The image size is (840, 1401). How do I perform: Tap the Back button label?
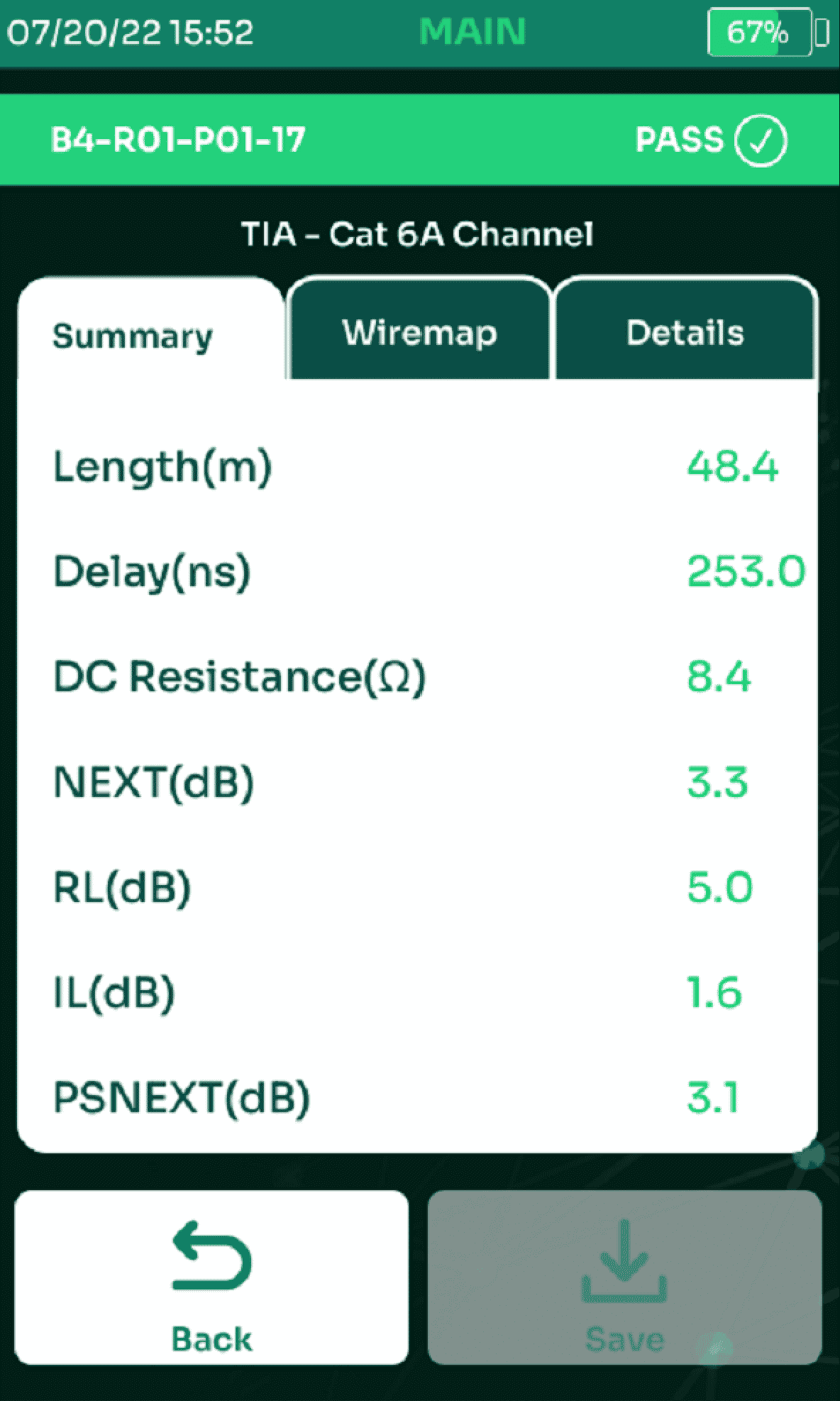click(x=211, y=1339)
